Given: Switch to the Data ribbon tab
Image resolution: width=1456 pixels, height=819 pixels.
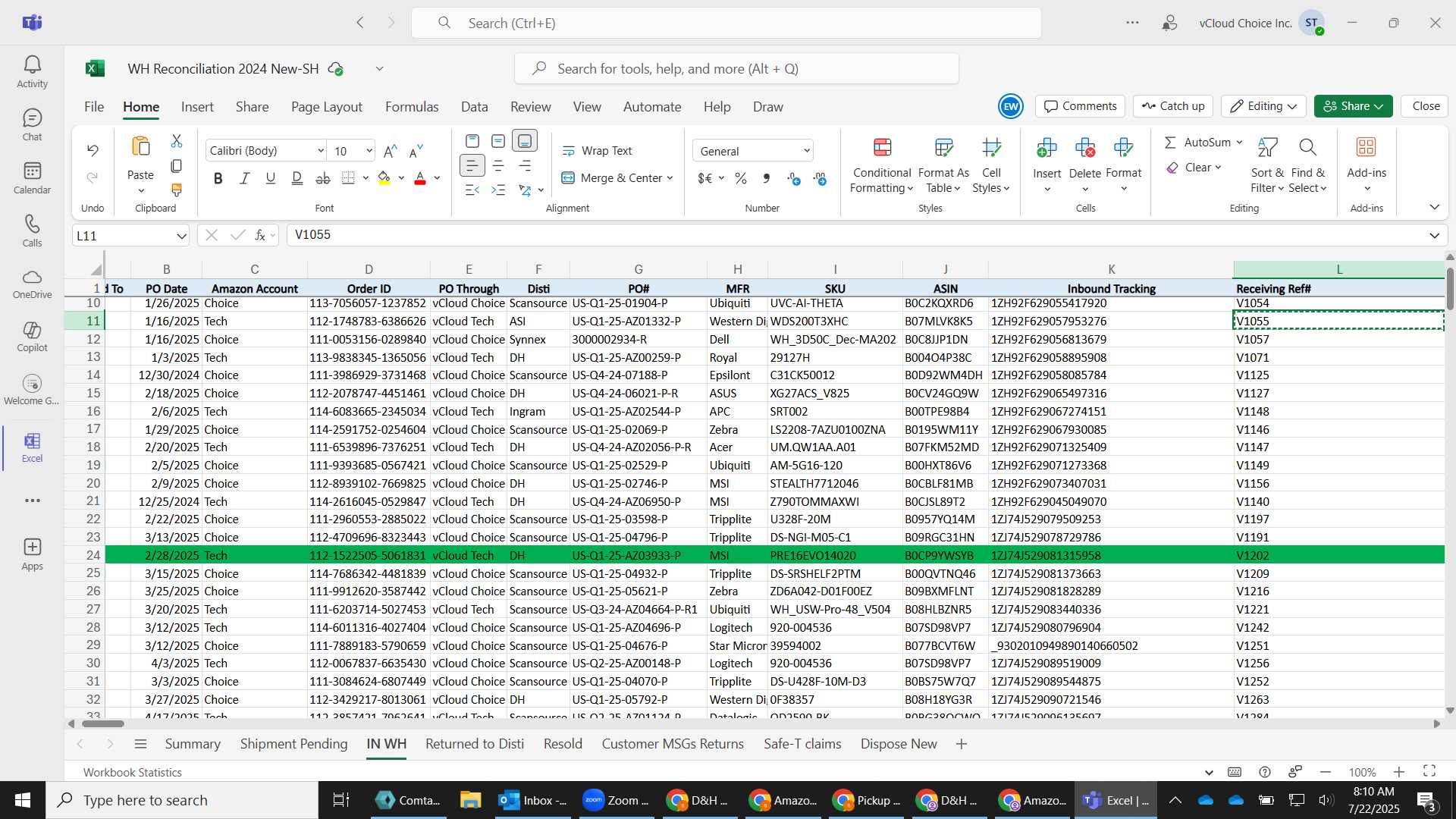Looking at the screenshot, I should pos(475,107).
